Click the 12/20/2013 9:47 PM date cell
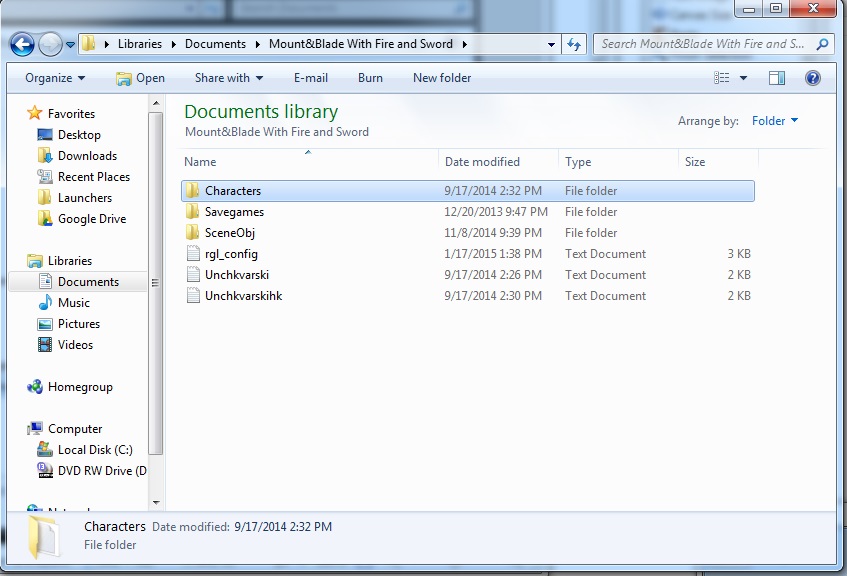The image size is (847, 576). click(x=496, y=211)
